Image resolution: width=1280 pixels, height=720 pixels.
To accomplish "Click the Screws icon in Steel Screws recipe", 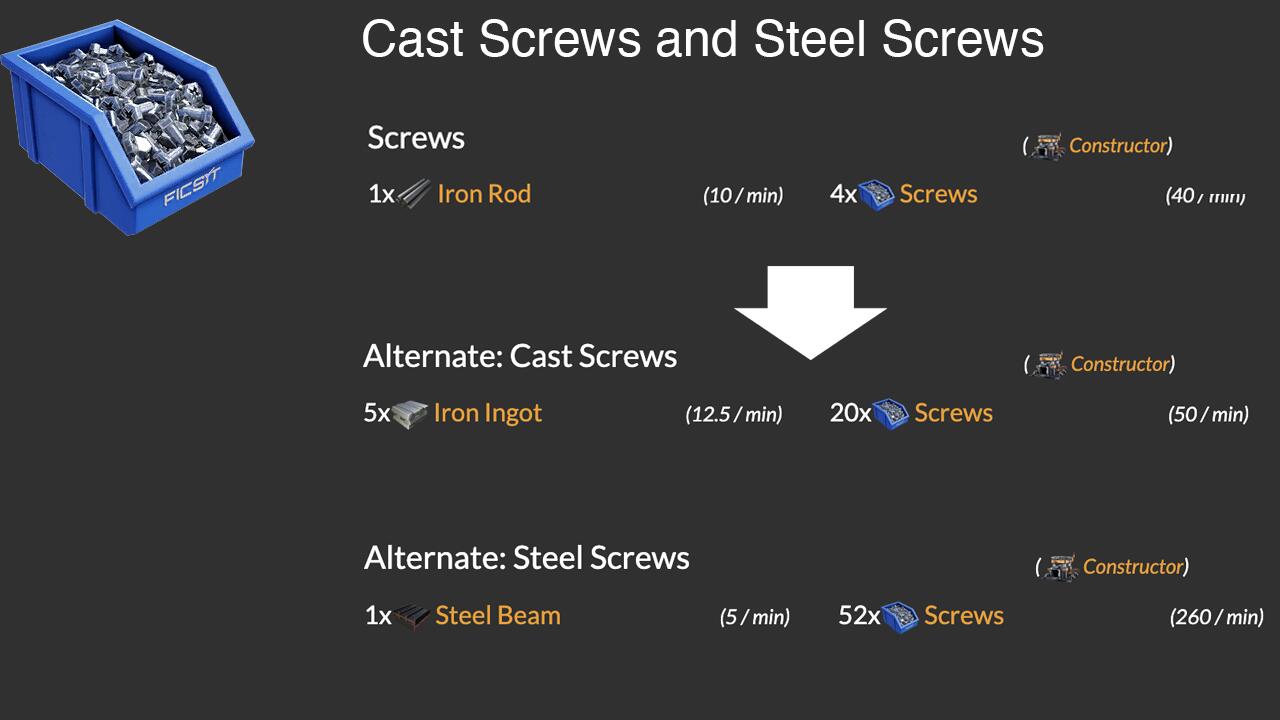I will [x=900, y=616].
